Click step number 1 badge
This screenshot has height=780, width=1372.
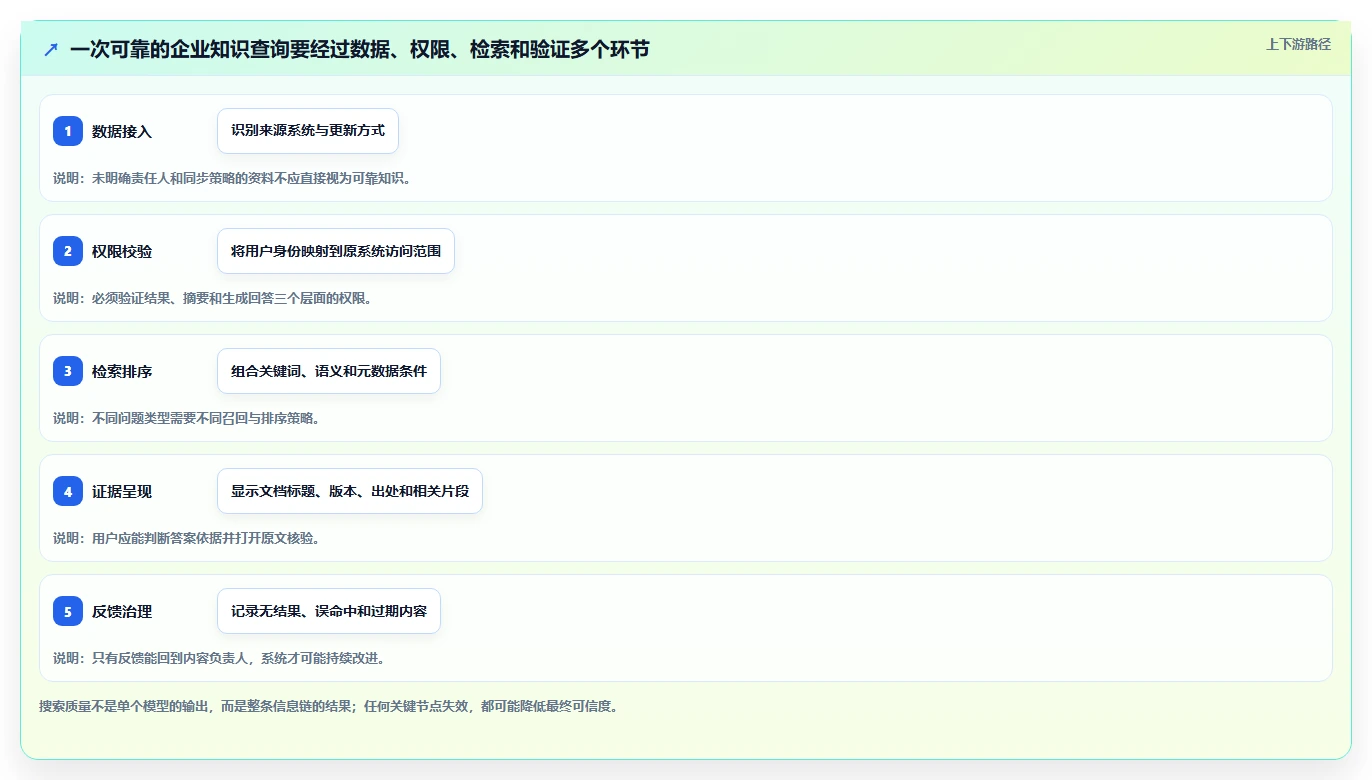pyautogui.click(x=68, y=131)
